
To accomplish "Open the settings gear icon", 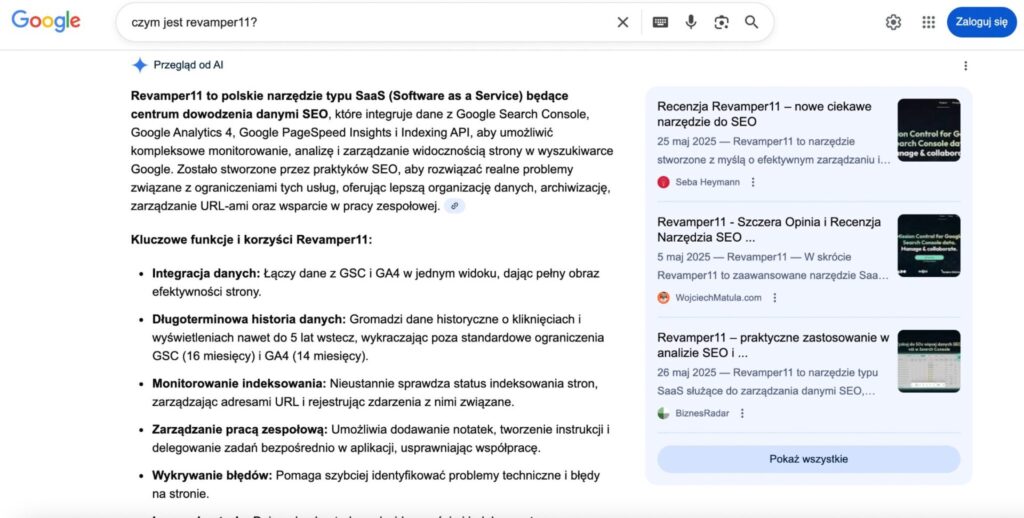I will (893, 22).
